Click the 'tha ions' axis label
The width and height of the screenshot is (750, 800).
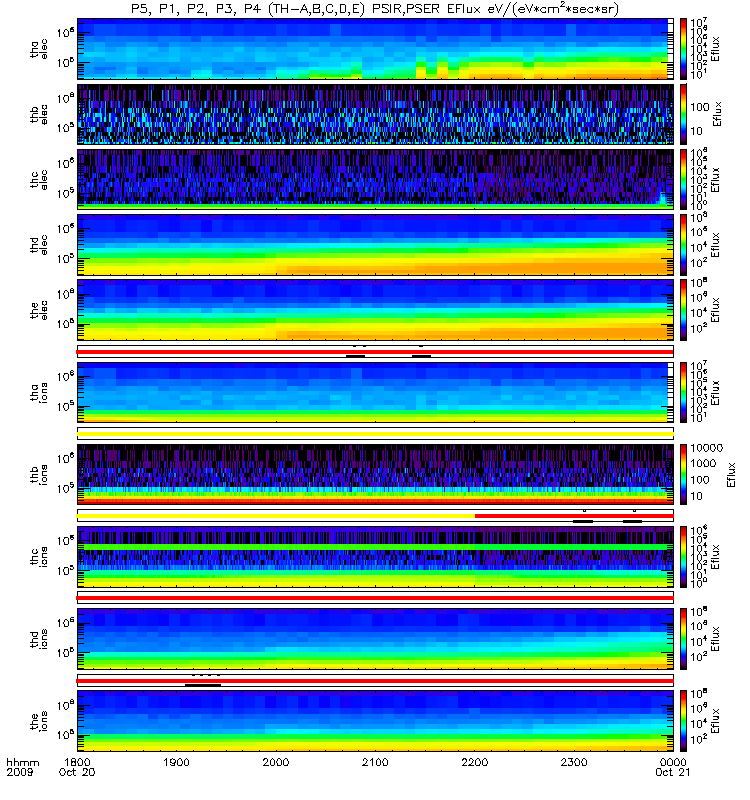pos(39,392)
